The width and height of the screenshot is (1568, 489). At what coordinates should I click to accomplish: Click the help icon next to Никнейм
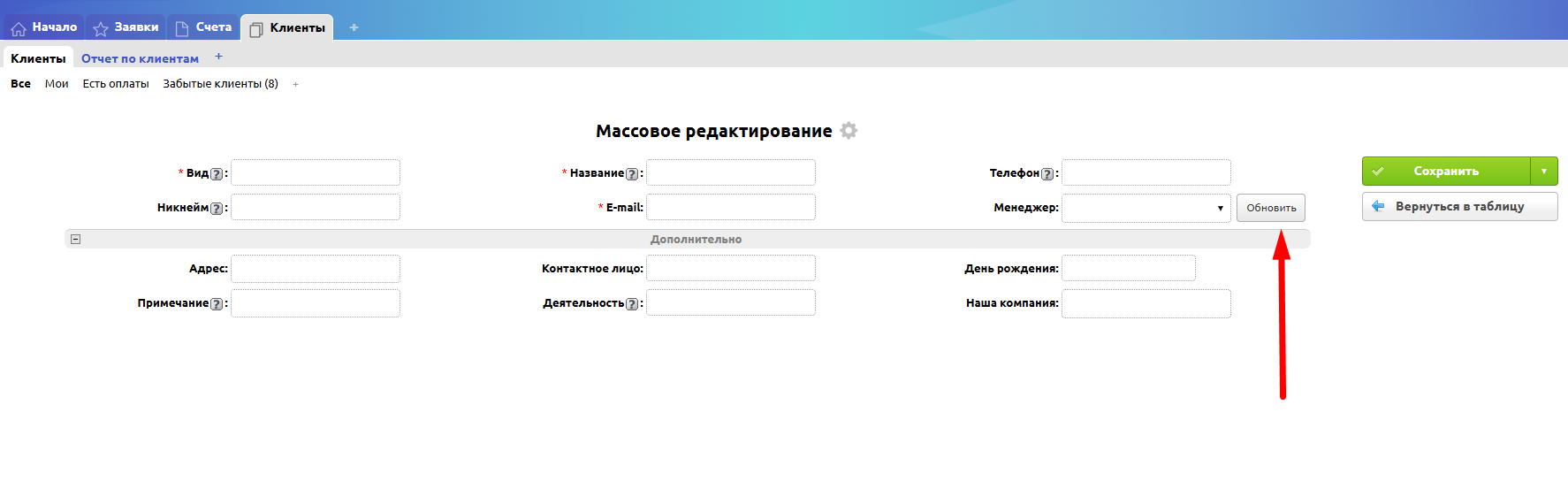217,209
